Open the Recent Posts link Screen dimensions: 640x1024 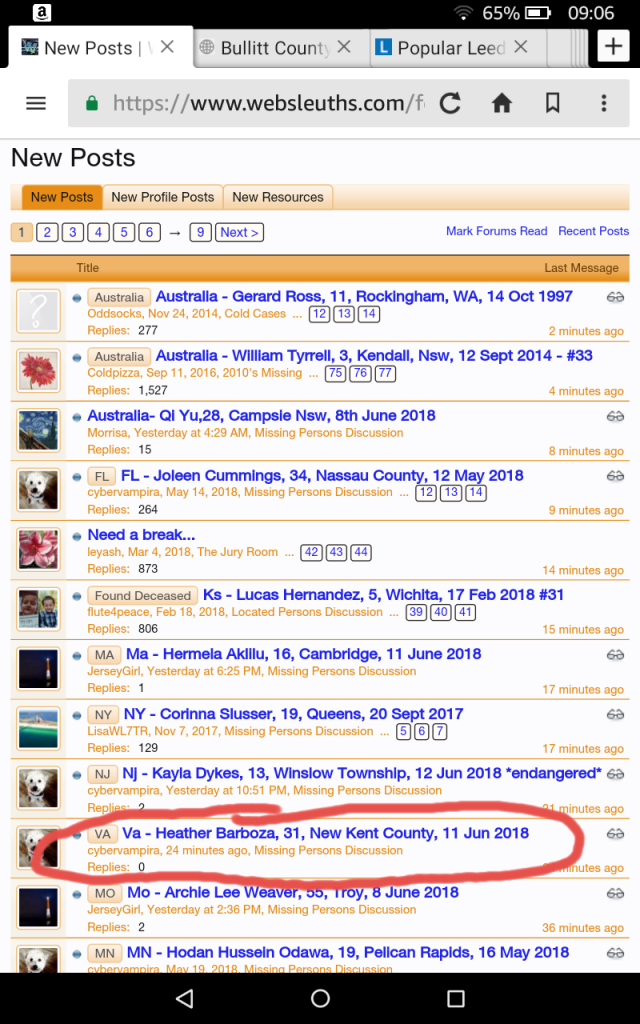pos(593,231)
